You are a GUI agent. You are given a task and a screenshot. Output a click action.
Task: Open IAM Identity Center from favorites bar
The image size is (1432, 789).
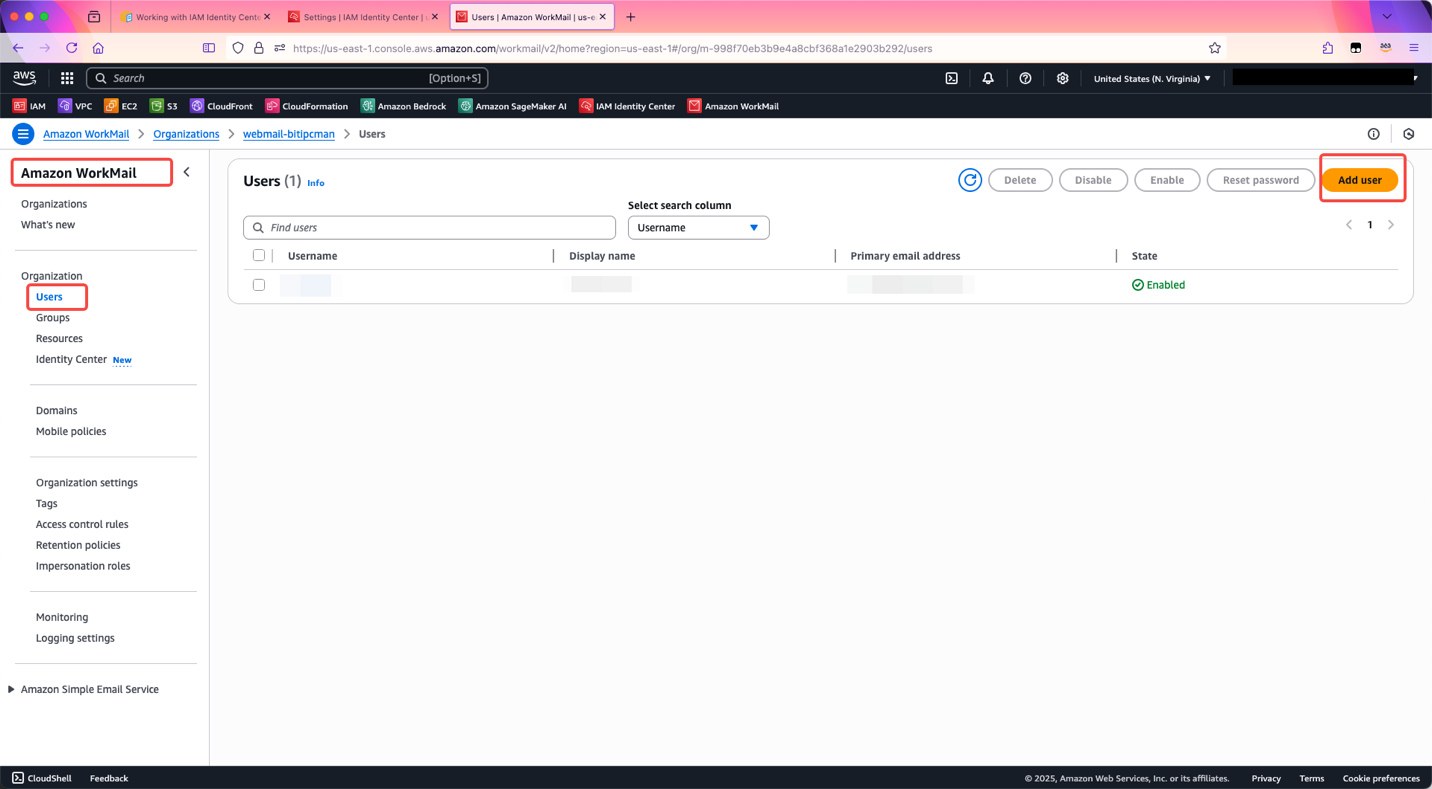(627, 106)
